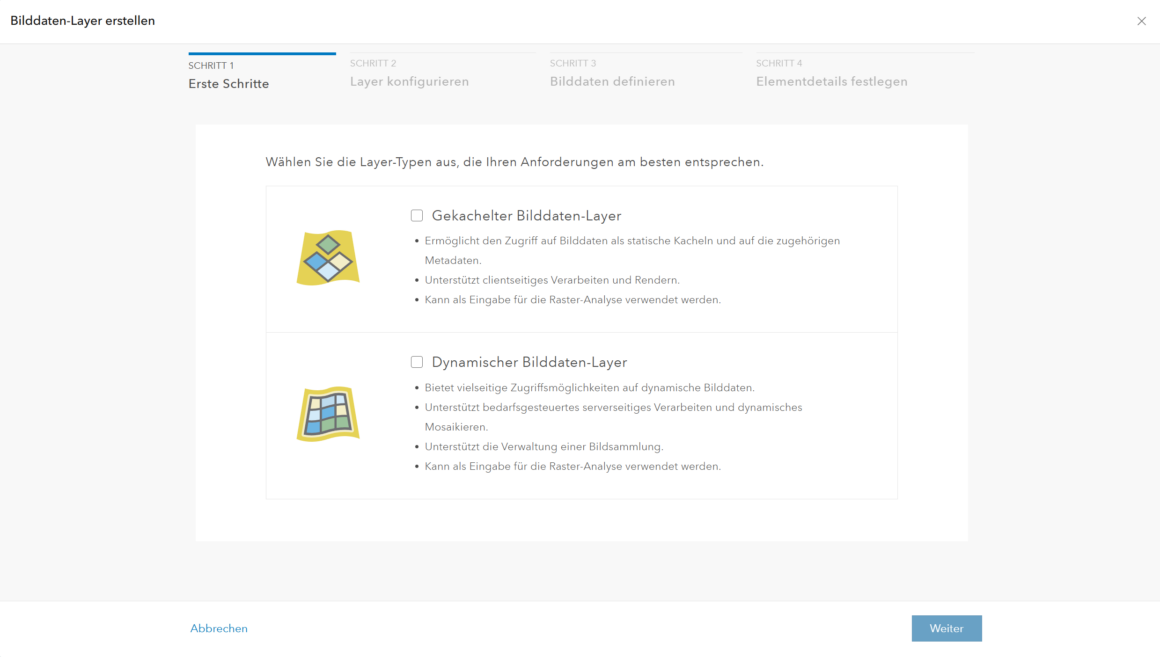Close the Bilddaten-Layer erstellen dialog

(x=1142, y=21)
